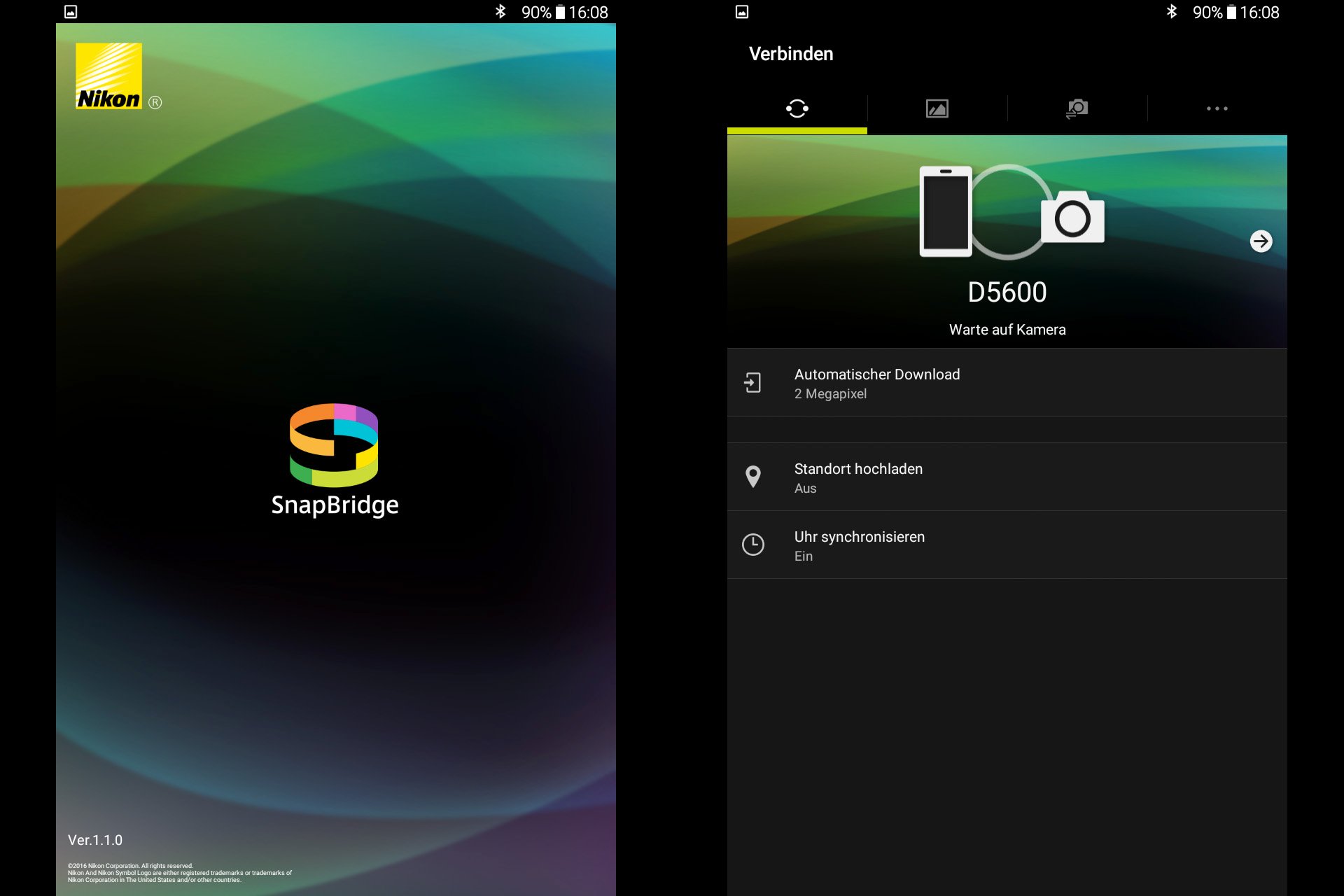Tap the 16:08 clock in left status bar
Viewport: 1344px width, 896px height.
tap(588, 13)
